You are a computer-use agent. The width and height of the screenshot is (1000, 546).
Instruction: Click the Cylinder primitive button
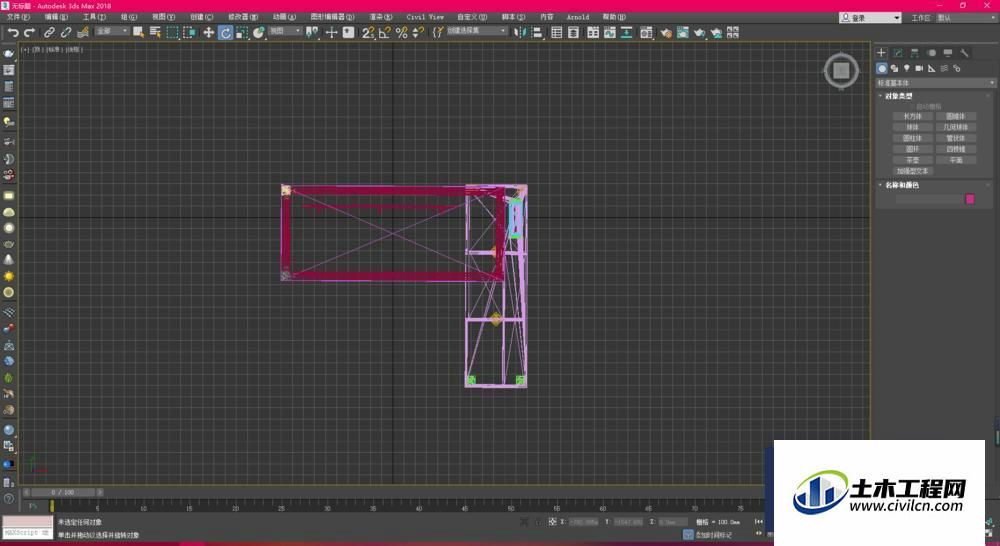pos(913,138)
